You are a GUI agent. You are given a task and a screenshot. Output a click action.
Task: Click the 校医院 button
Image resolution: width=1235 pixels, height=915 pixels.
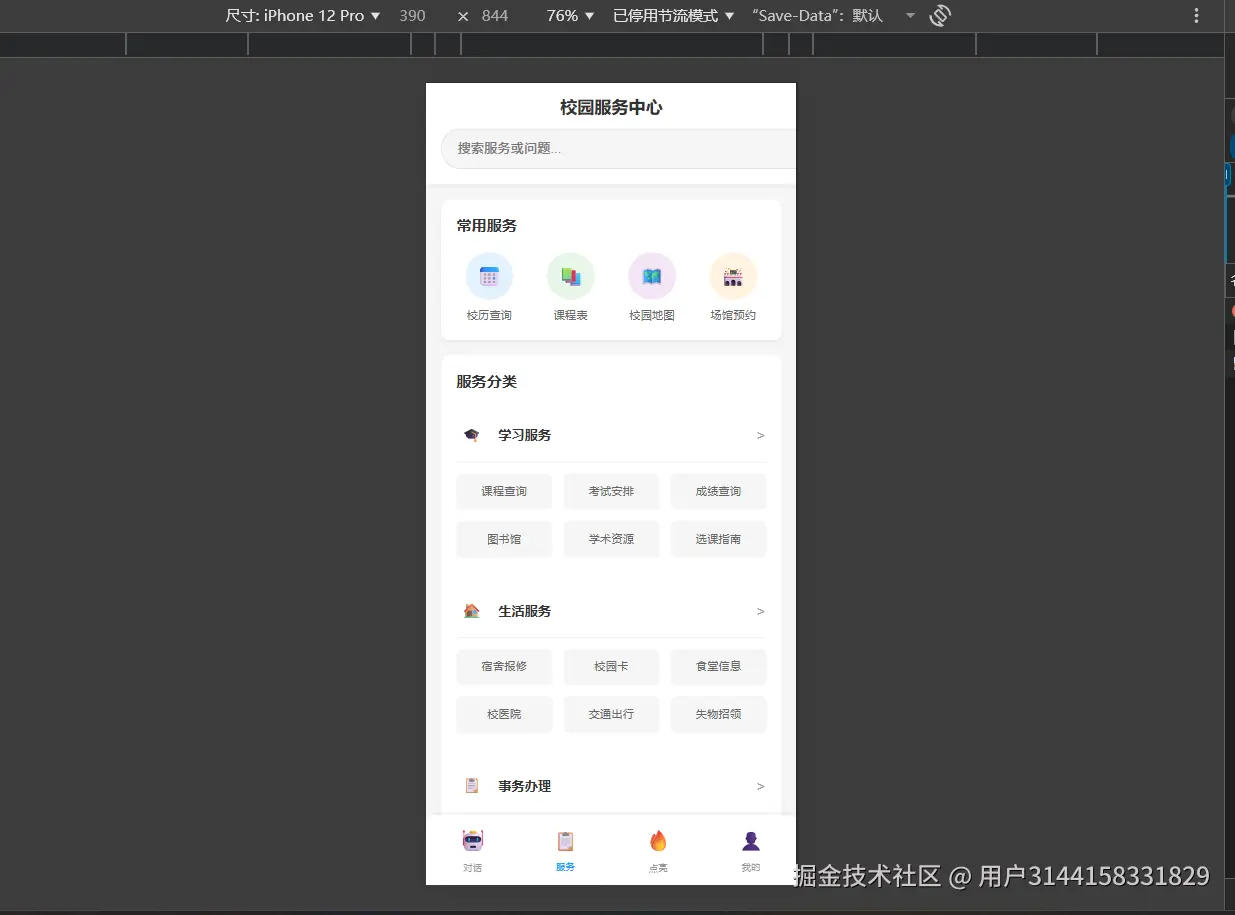tap(504, 714)
